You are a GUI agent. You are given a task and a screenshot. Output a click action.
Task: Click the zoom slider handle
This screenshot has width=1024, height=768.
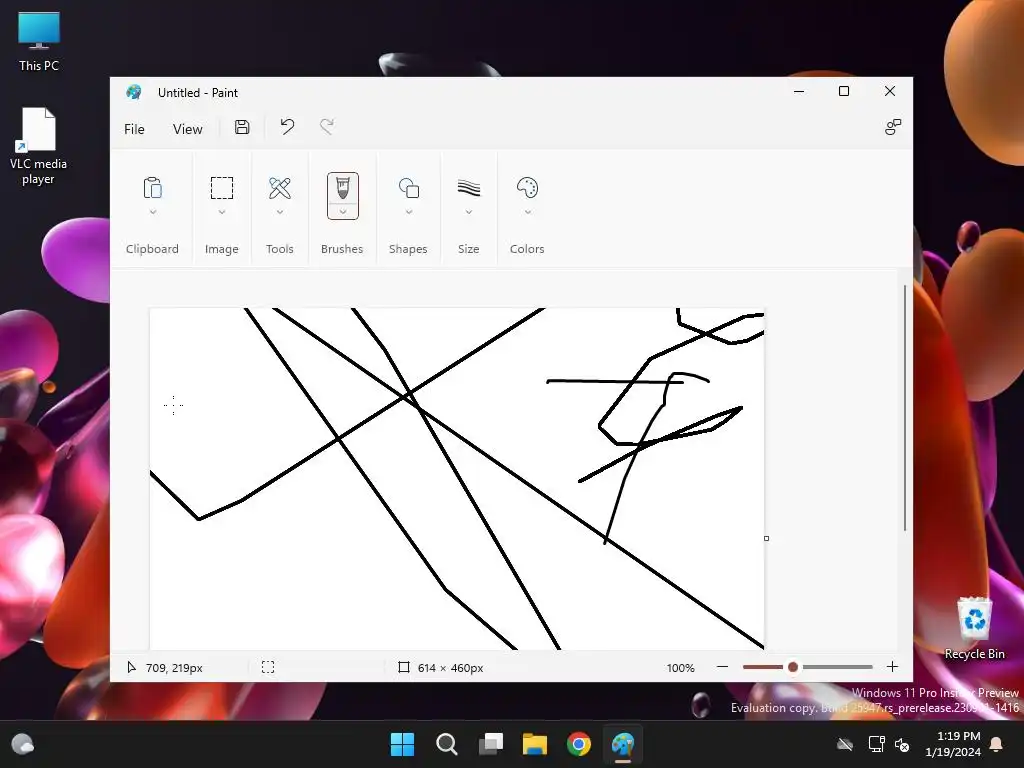pos(793,667)
